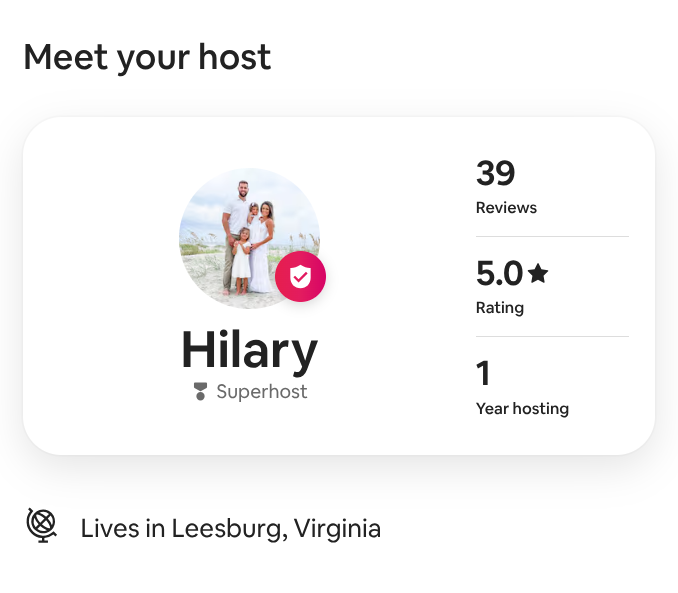Click the 39 reviews count

click(x=496, y=173)
